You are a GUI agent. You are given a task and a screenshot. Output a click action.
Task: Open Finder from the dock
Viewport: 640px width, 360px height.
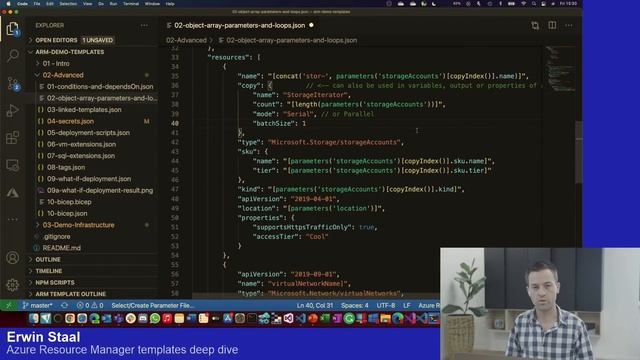(x=33, y=318)
